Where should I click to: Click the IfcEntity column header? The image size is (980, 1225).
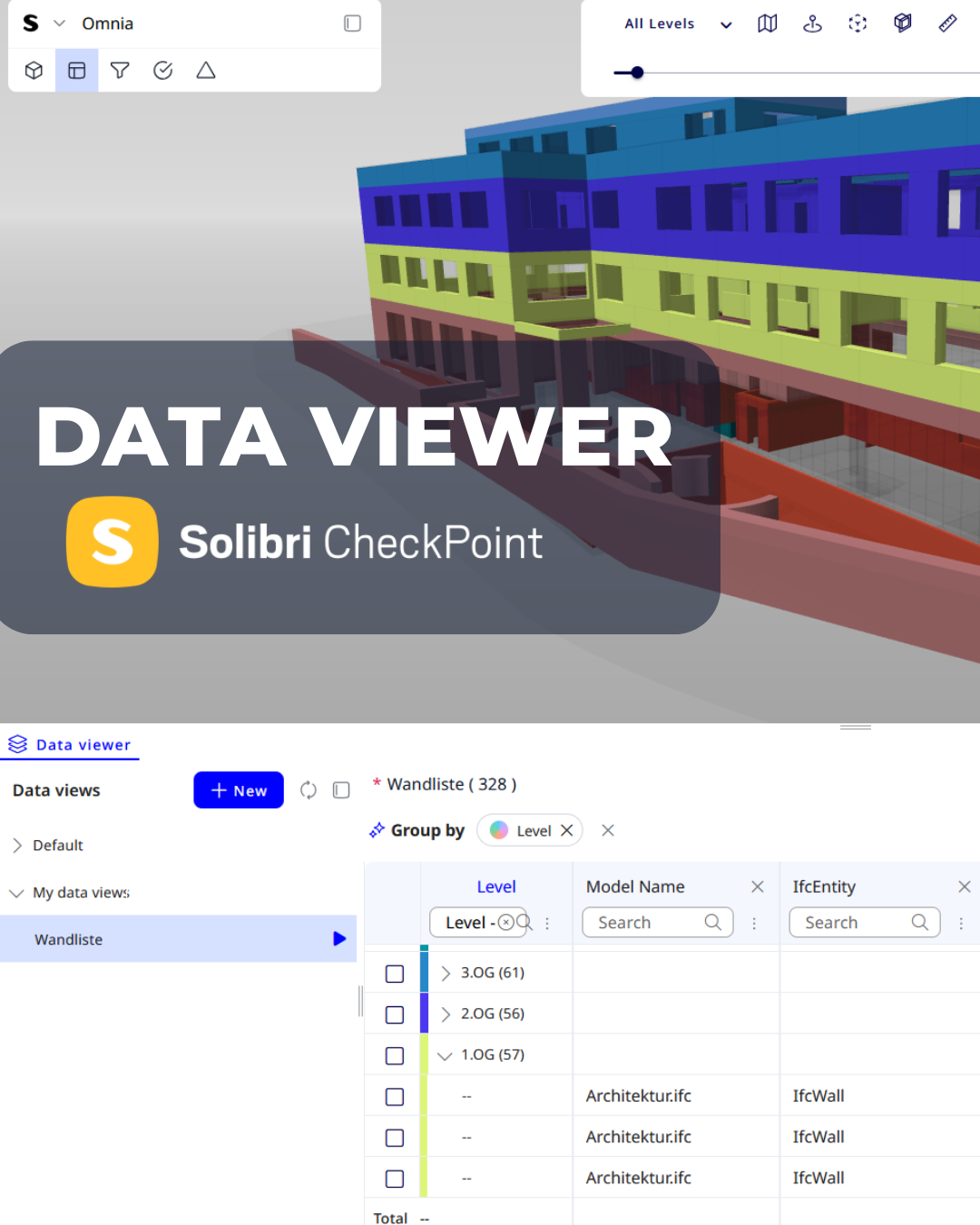coord(824,887)
